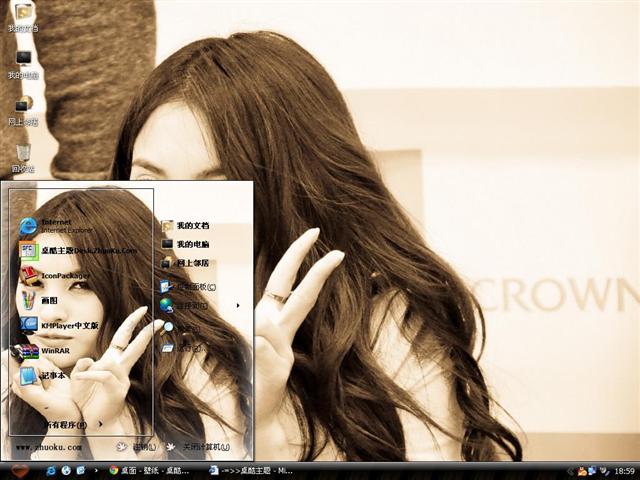Open Search magnifier entry in start menu

(180, 327)
